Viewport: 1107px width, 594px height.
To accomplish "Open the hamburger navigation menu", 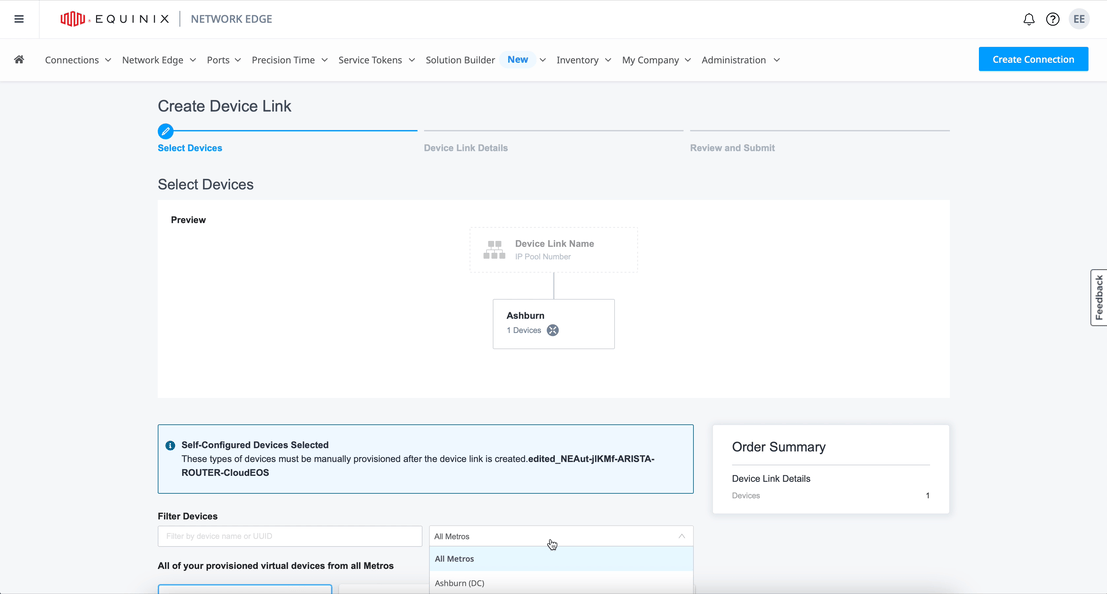I will coord(19,19).
